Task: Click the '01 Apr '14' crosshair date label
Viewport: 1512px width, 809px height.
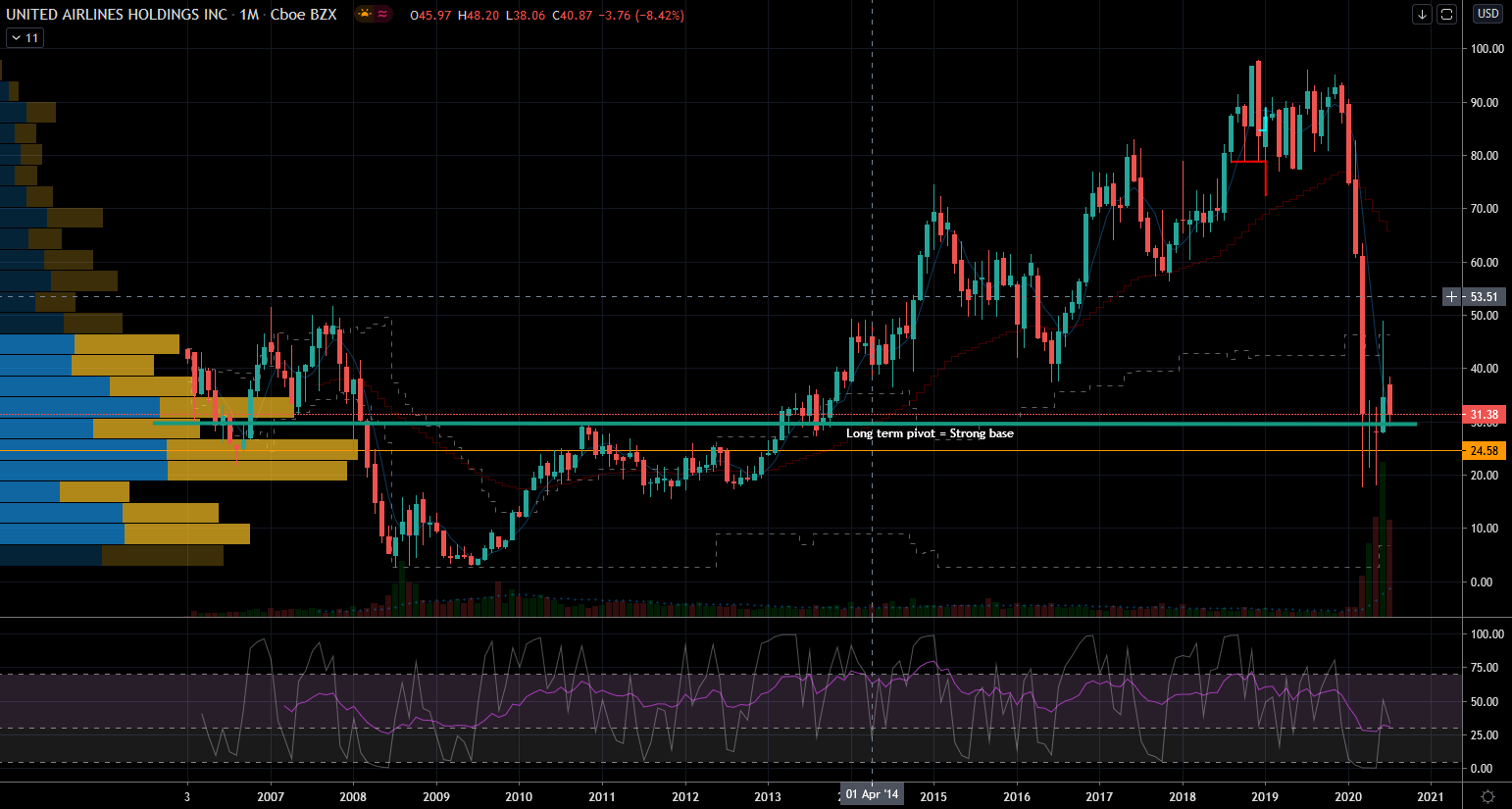Action: (x=872, y=794)
